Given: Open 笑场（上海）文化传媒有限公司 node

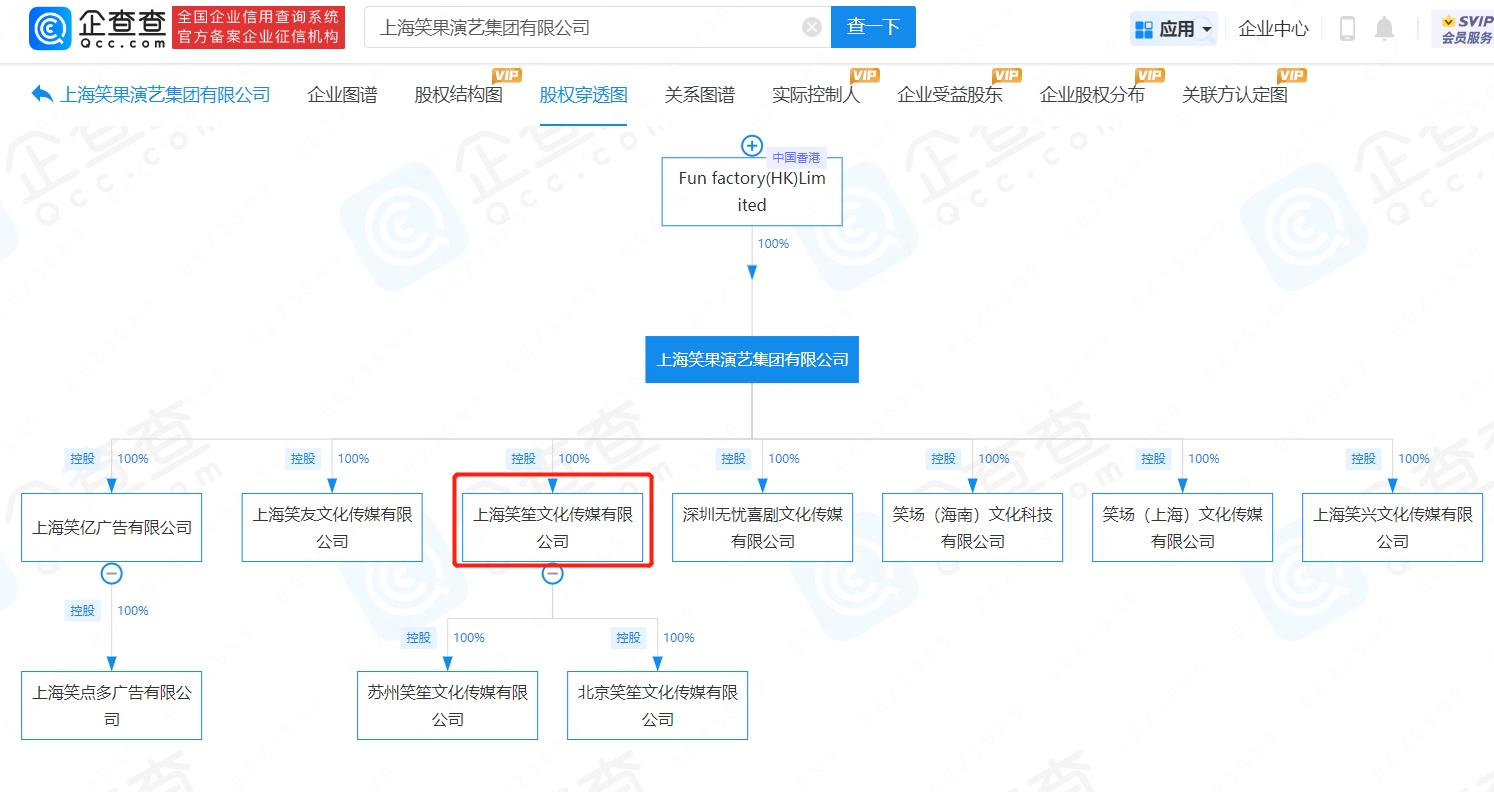Looking at the screenshot, I should coord(1182,527).
